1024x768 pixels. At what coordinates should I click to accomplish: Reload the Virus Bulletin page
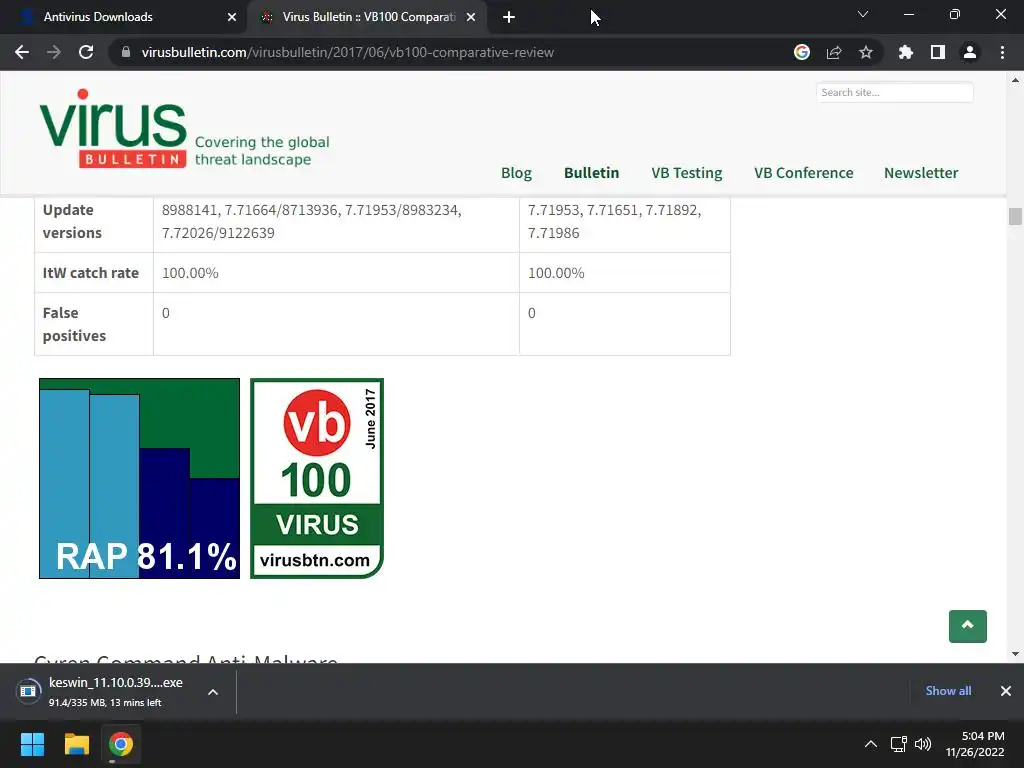86,52
